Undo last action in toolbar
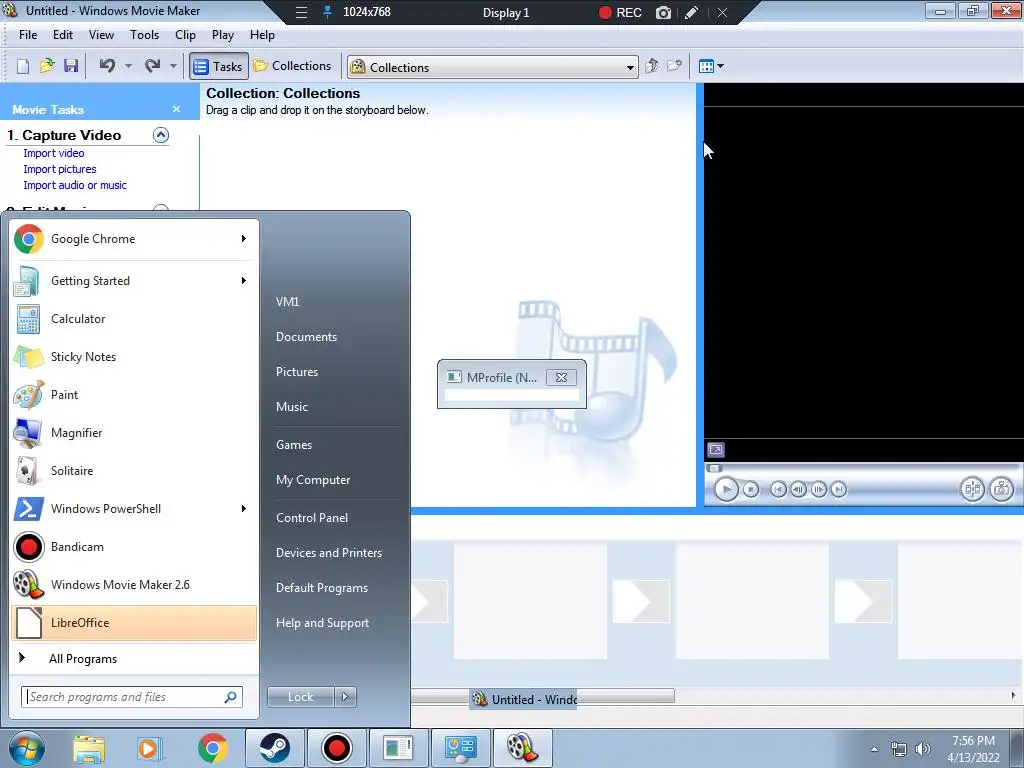 [107, 66]
